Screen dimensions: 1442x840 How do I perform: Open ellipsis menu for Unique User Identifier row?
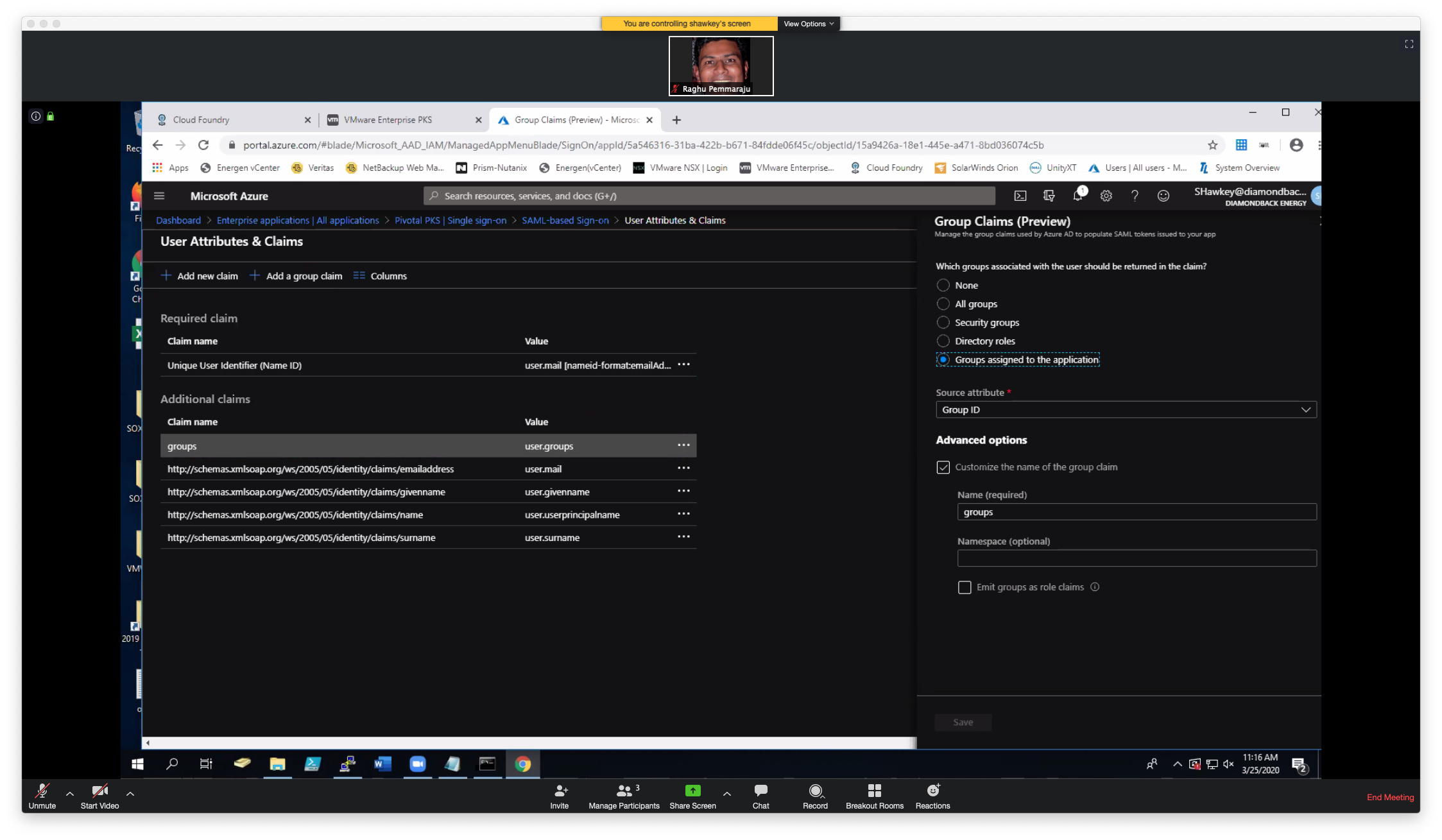click(x=683, y=364)
